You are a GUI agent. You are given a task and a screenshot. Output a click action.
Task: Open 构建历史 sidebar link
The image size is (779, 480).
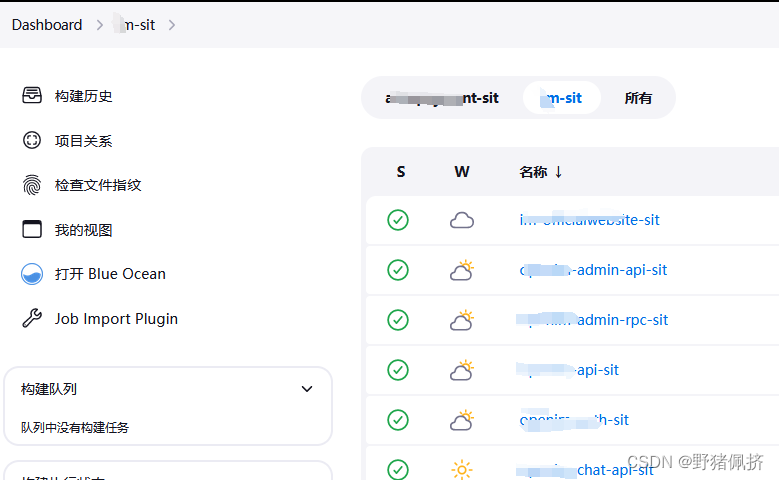(83, 96)
